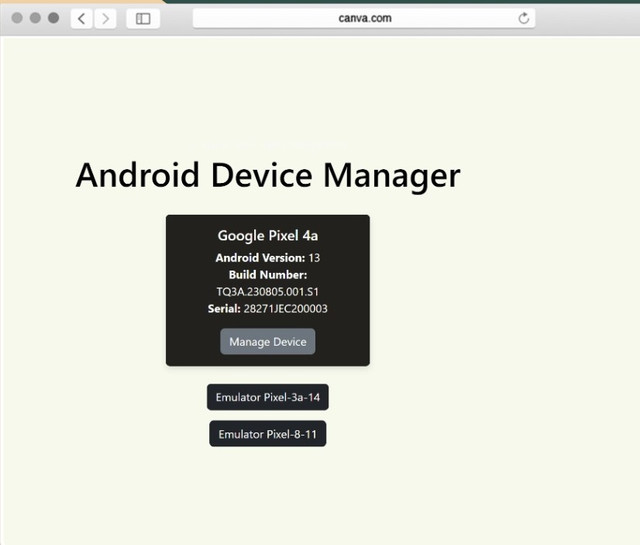The height and width of the screenshot is (545, 640).
Task: Click the Android Device Manager heading
Action: [x=268, y=176]
